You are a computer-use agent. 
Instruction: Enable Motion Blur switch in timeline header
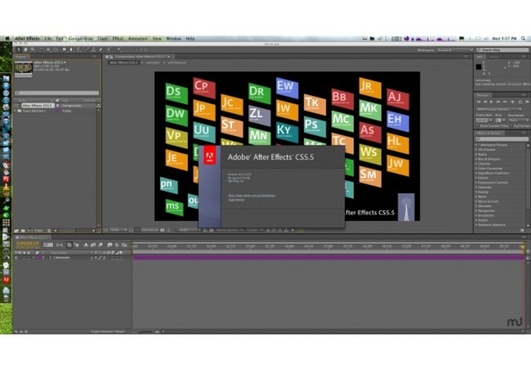click(101, 244)
